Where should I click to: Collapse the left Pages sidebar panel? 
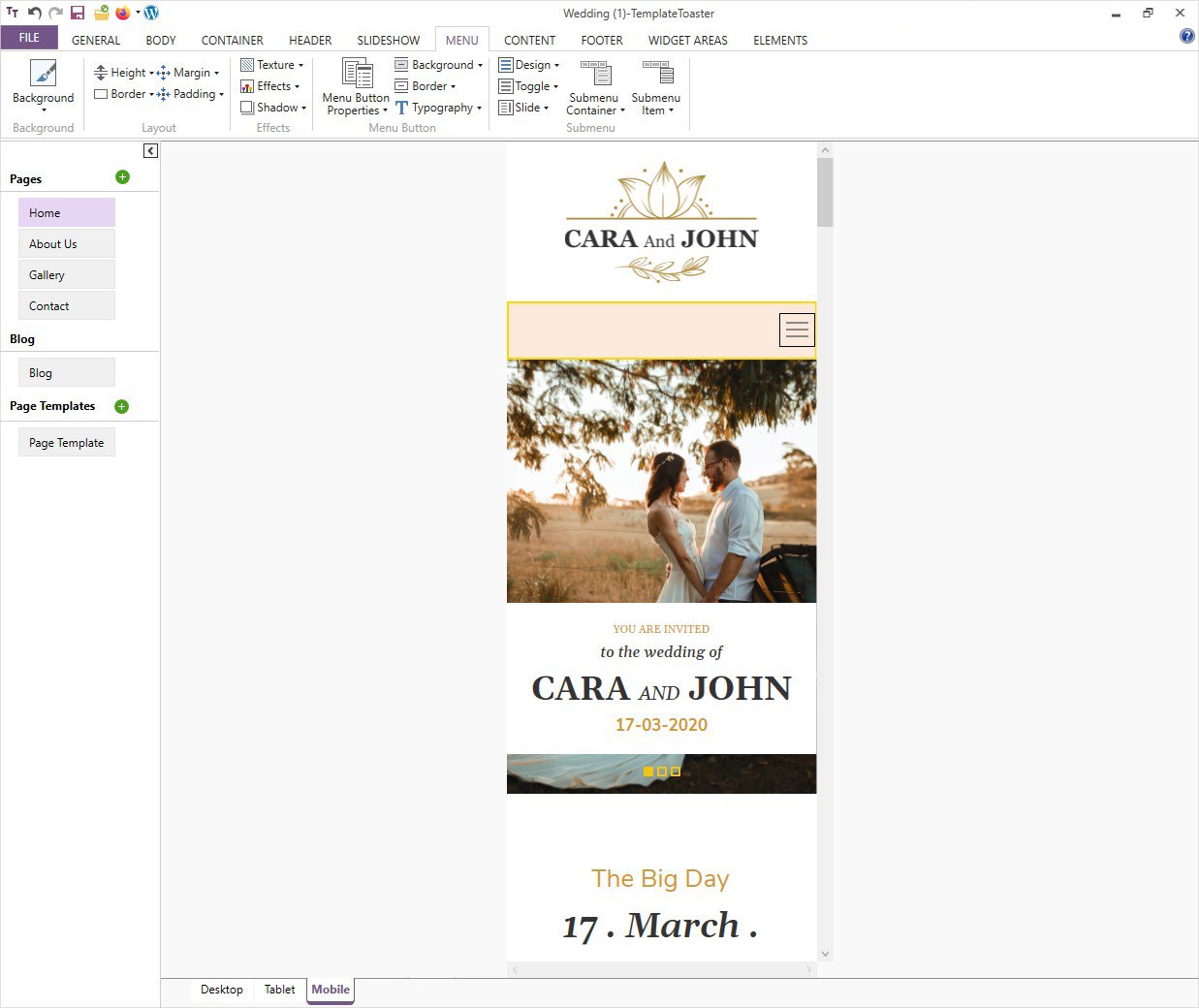[x=150, y=151]
